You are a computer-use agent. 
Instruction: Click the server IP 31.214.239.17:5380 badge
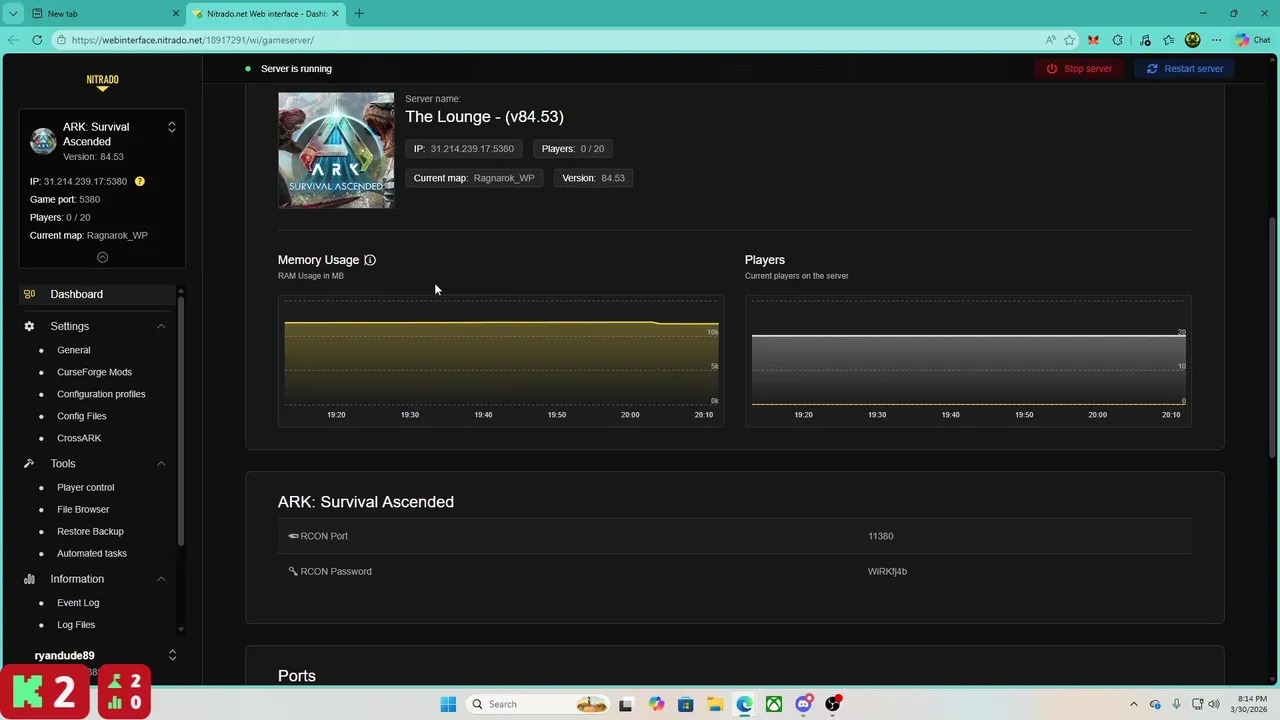[464, 149]
